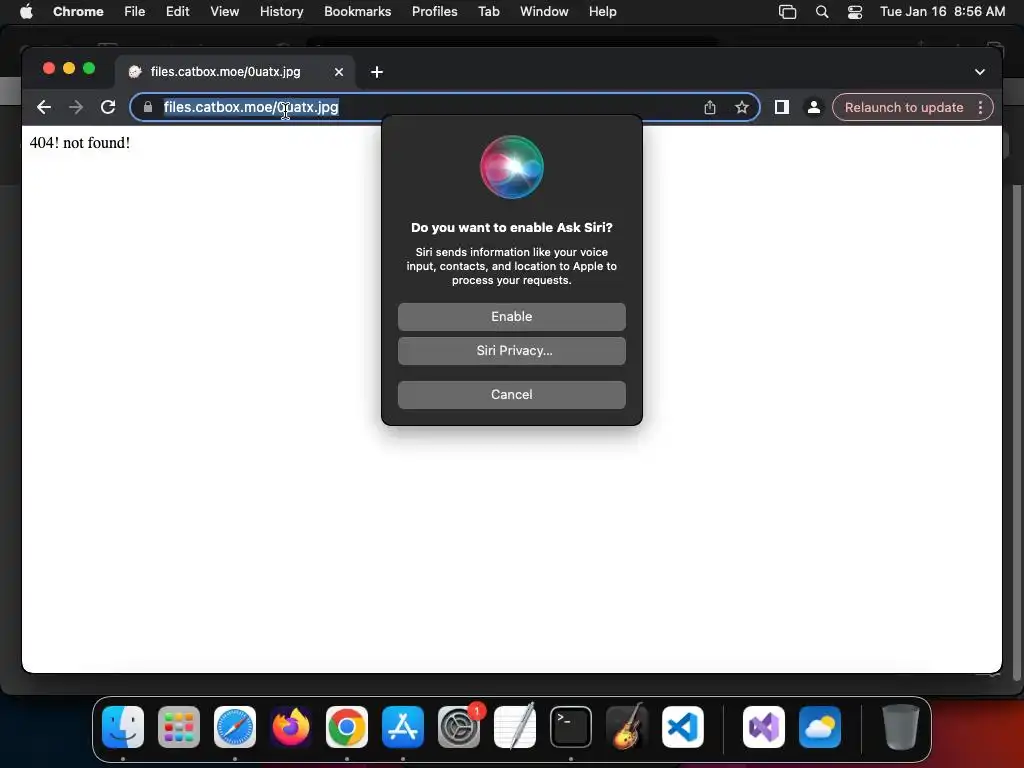Open Visual Studio Code from Dock

[x=683, y=727]
